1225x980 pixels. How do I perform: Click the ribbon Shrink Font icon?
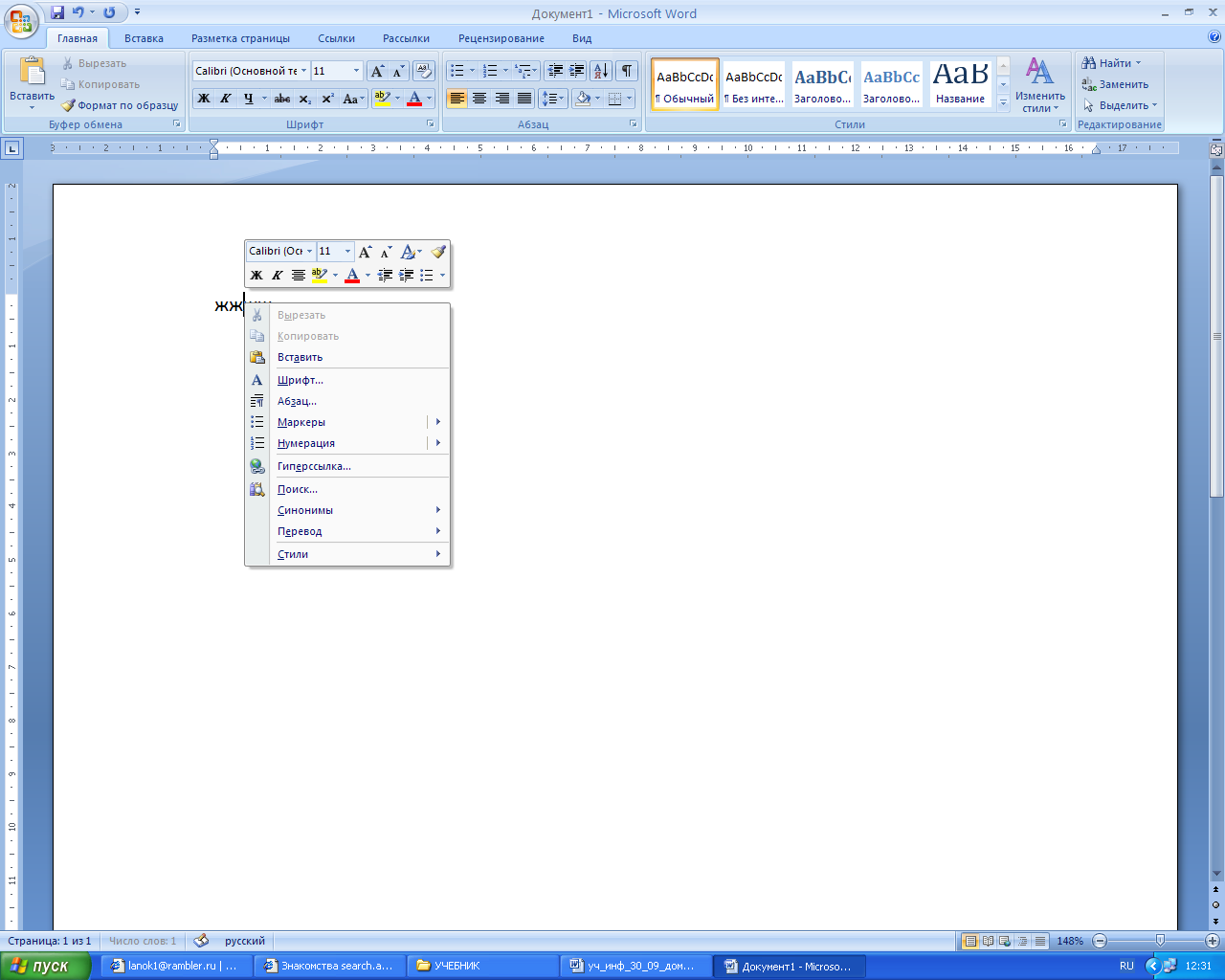398,71
